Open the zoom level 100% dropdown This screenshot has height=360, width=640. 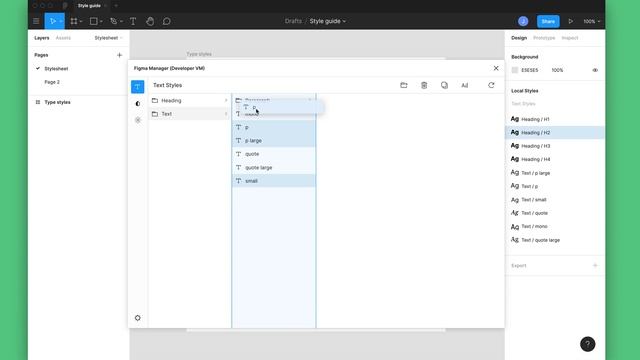tap(591, 21)
